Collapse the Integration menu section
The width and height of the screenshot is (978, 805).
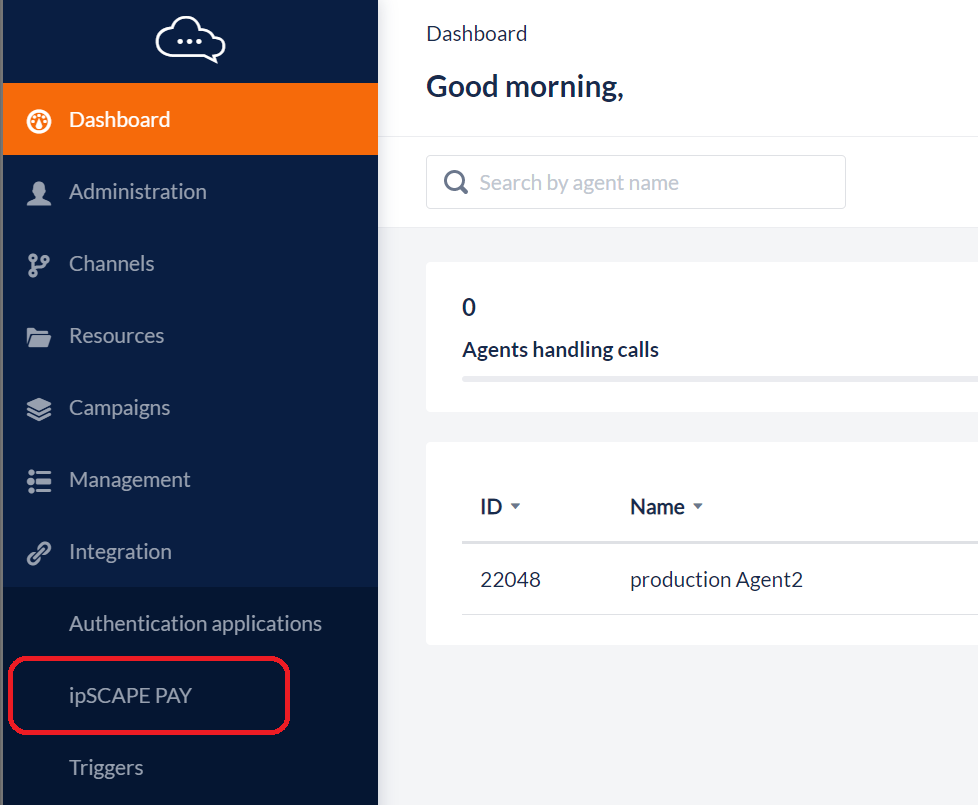120,552
